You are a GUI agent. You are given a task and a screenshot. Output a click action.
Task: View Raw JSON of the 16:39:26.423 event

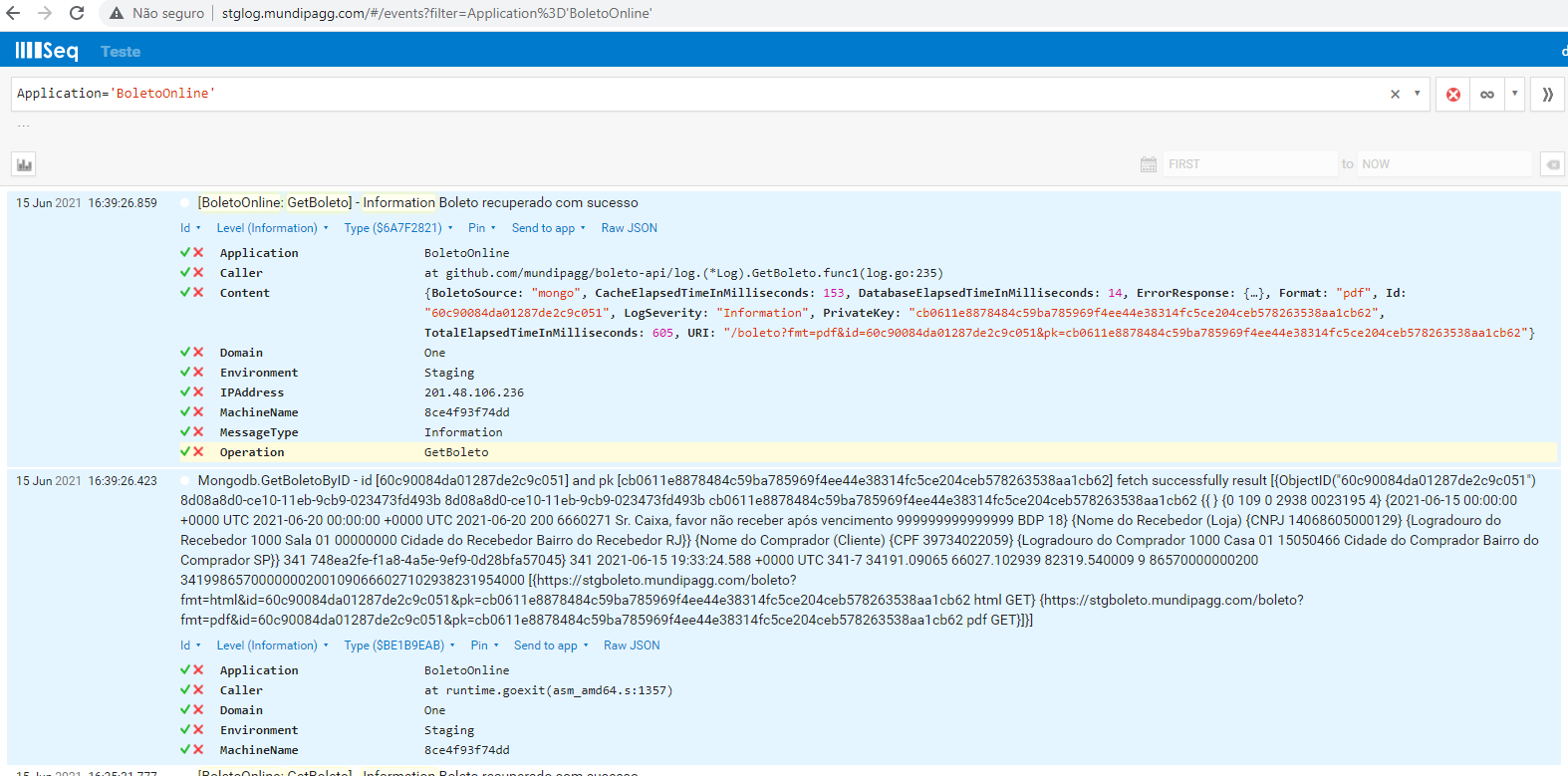tap(632, 646)
